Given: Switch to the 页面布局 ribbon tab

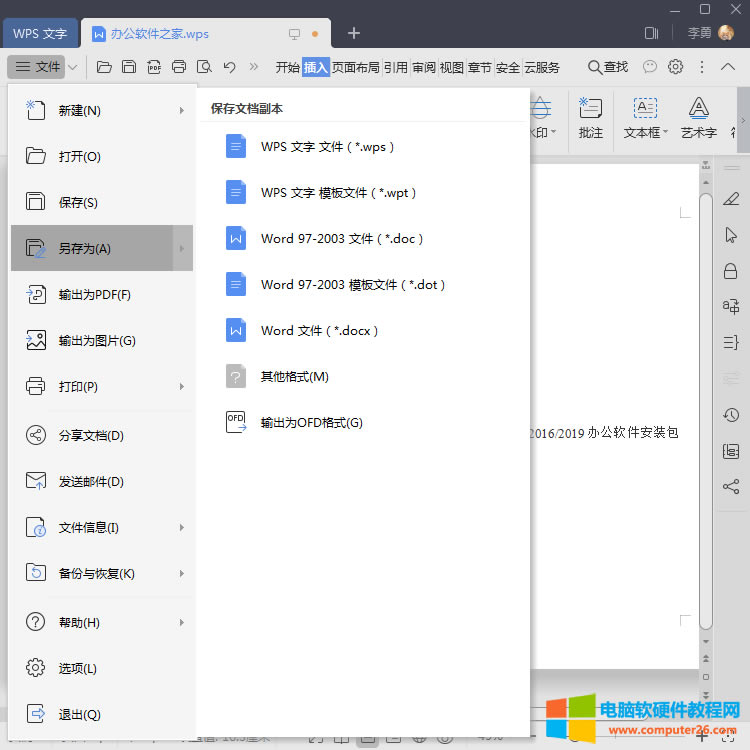Looking at the screenshot, I should click(356, 67).
